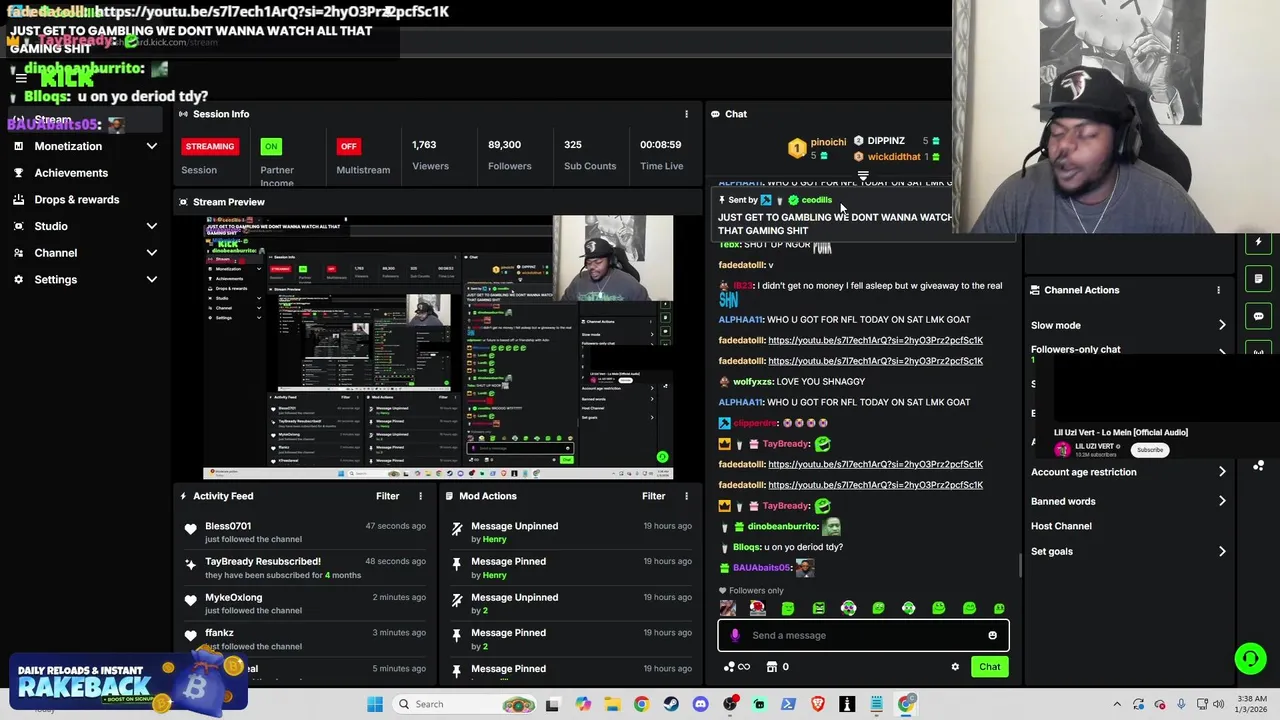Click the purple microphone icon in chat box
Image resolution: width=1280 pixels, height=720 pixels.
point(735,635)
